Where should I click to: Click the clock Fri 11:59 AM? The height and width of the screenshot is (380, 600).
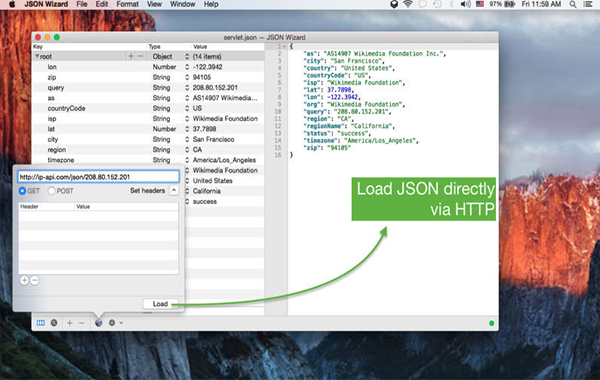pyautogui.click(x=541, y=4)
